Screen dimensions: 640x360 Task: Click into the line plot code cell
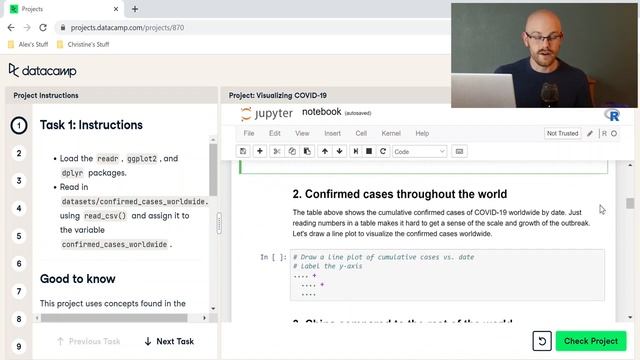tap(447, 275)
